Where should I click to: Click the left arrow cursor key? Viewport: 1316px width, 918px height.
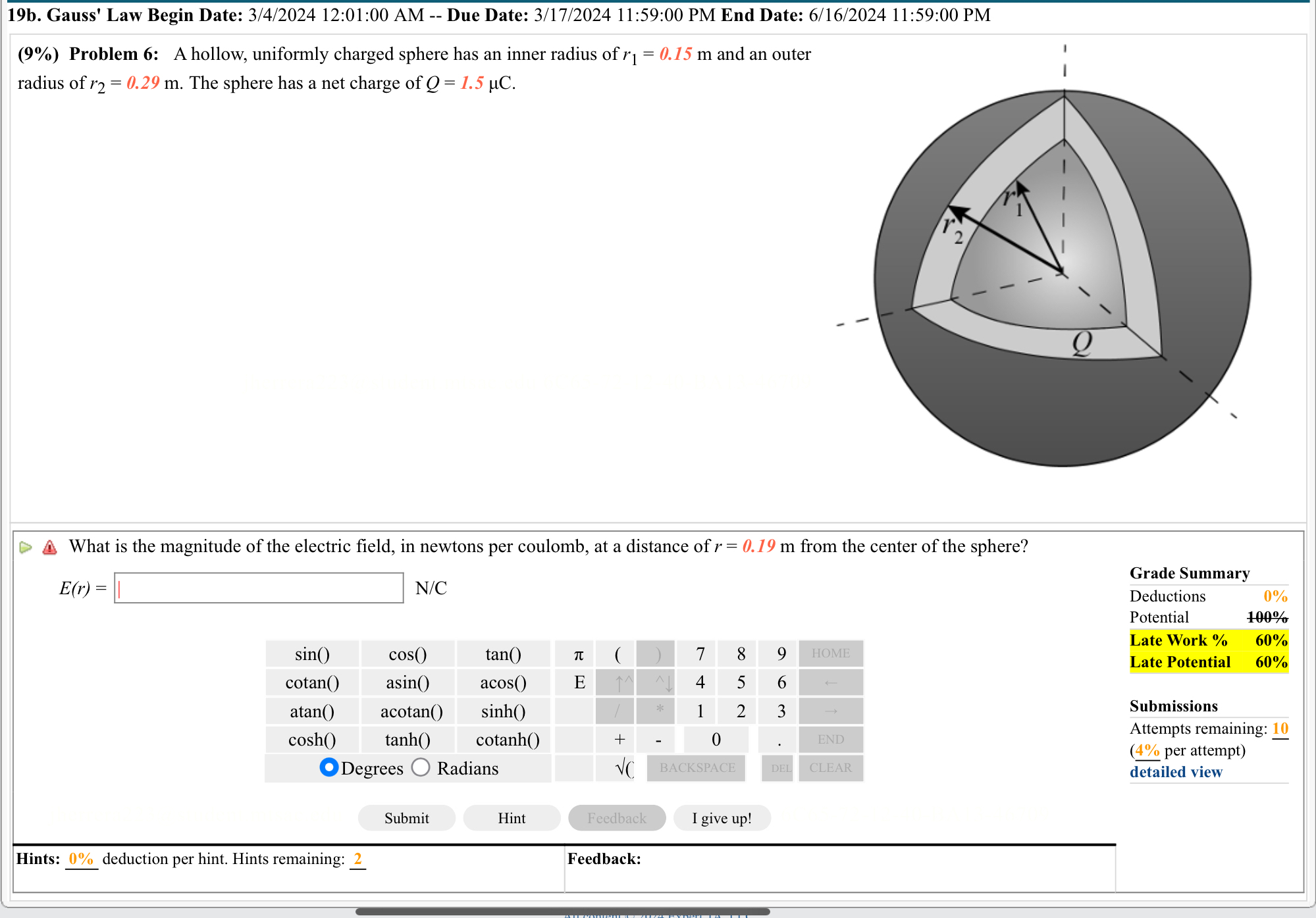click(x=830, y=682)
